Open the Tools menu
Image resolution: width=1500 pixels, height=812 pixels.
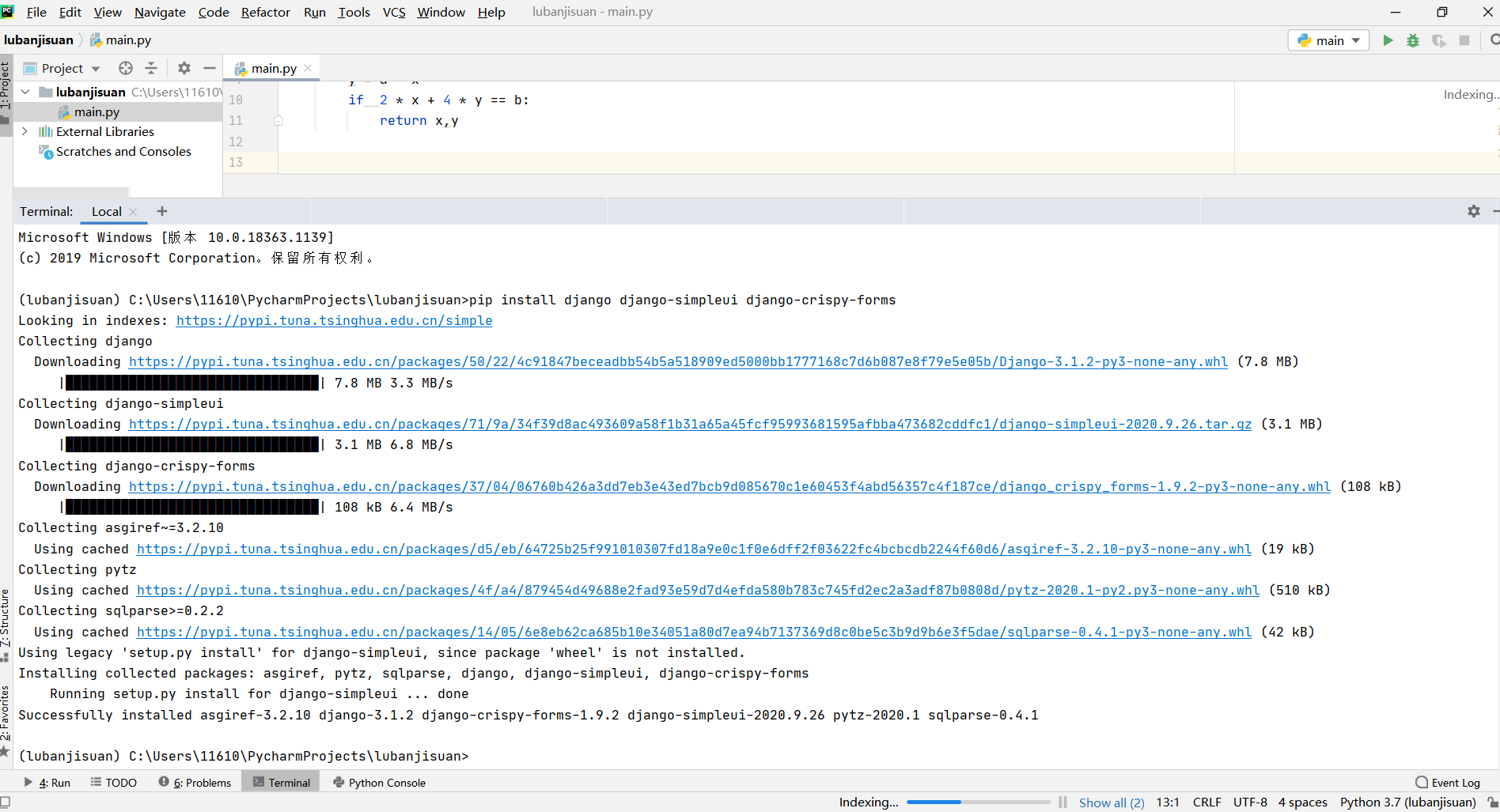(354, 12)
